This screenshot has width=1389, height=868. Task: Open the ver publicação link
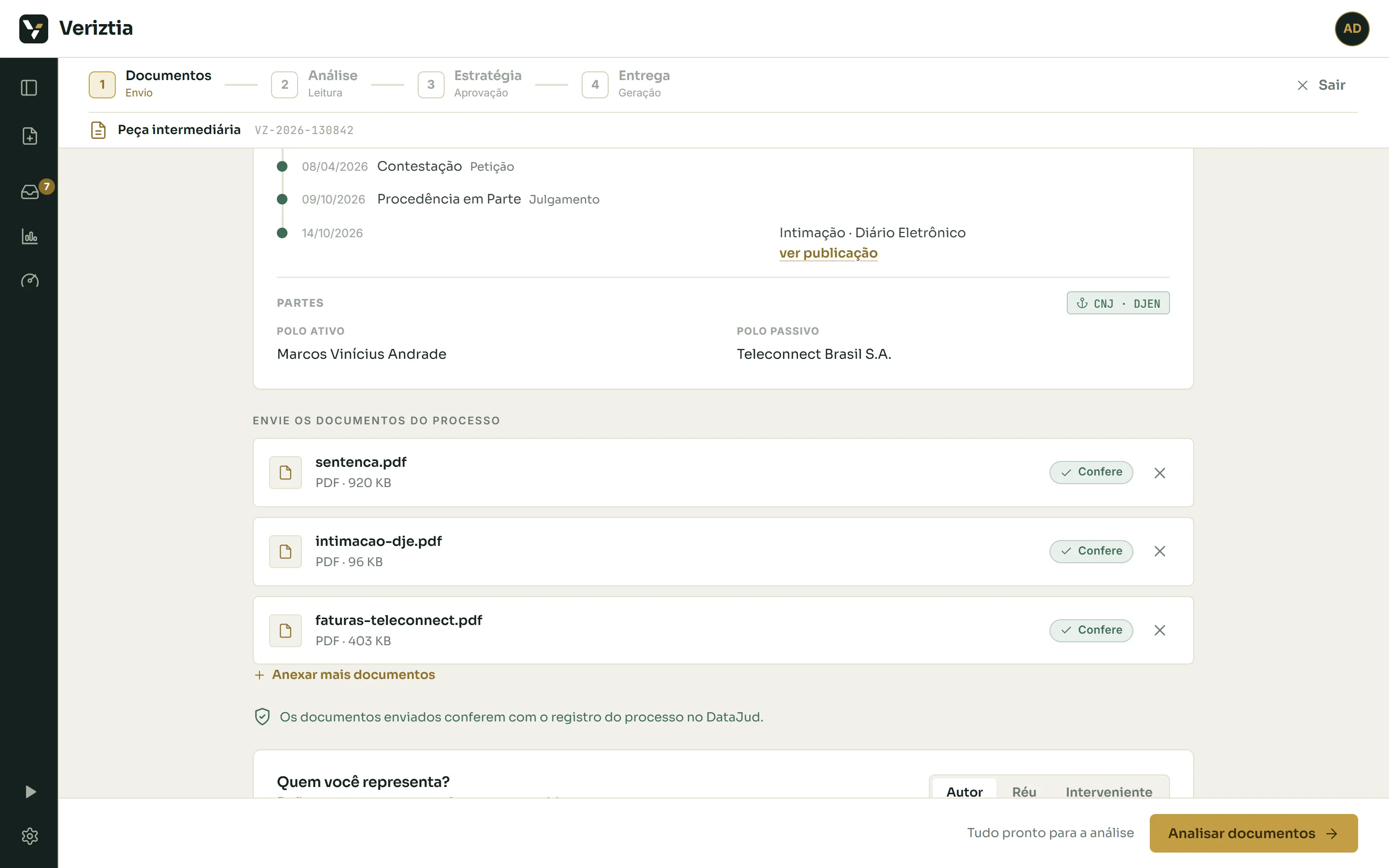828,253
